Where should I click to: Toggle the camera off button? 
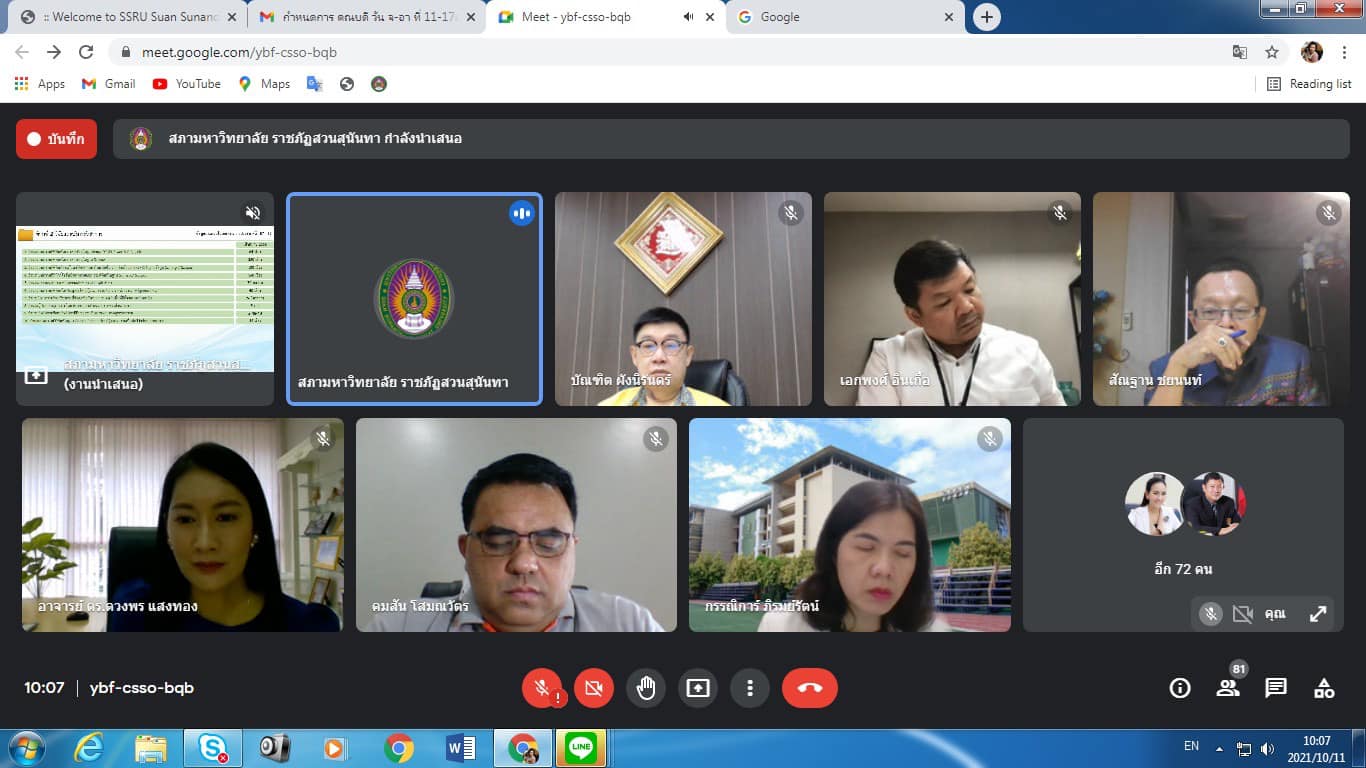[x=594, y=688]
